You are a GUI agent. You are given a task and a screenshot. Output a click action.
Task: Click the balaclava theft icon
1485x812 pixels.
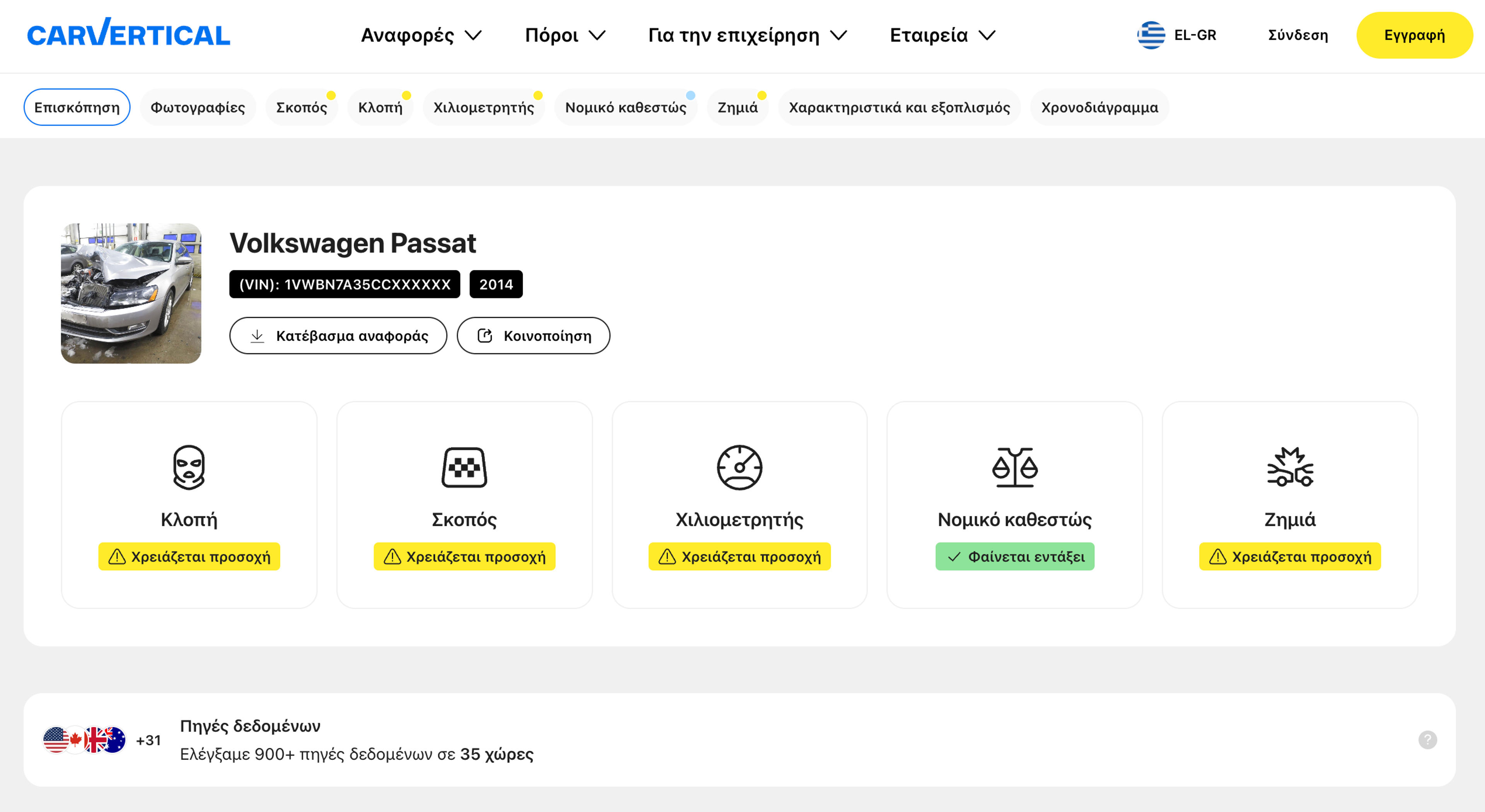(x=188, y=467)
